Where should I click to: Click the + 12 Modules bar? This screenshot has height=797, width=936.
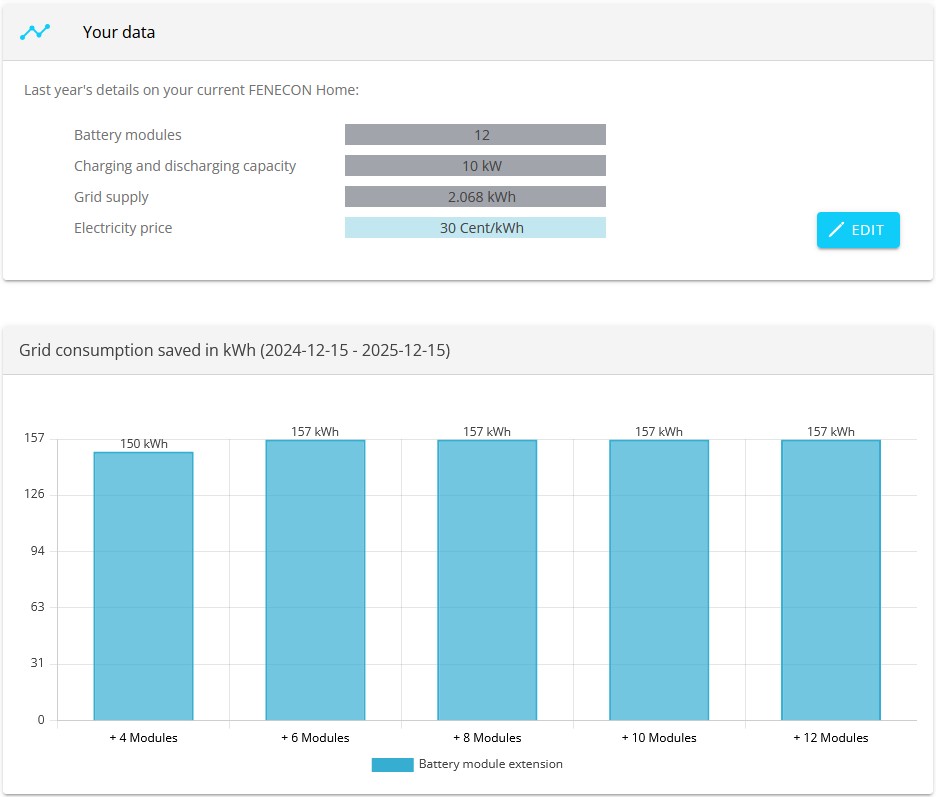831,580
